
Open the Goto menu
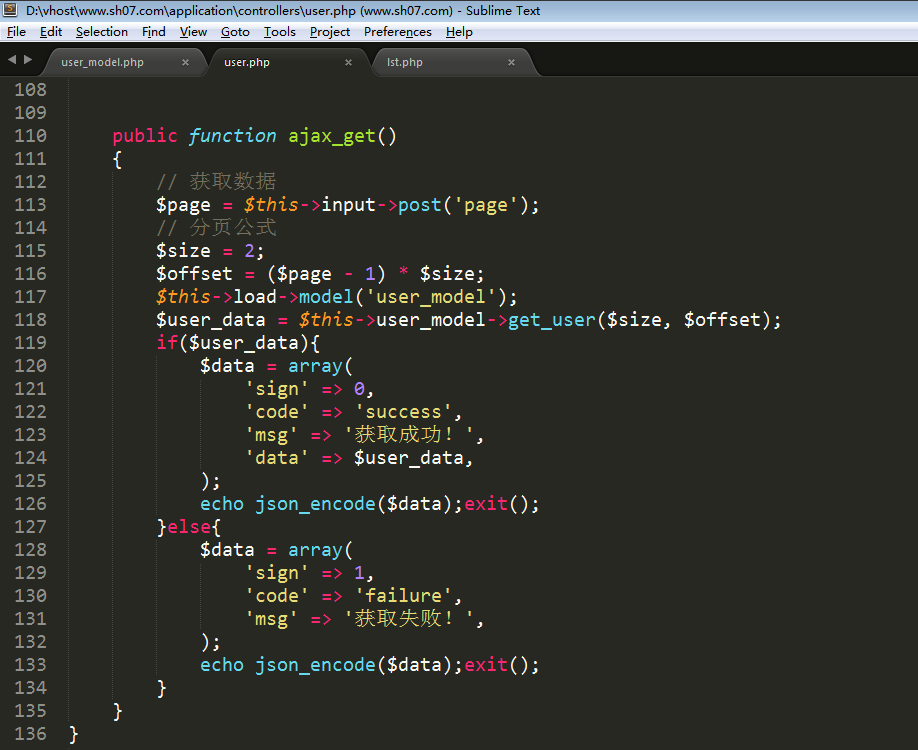(235, 32)
